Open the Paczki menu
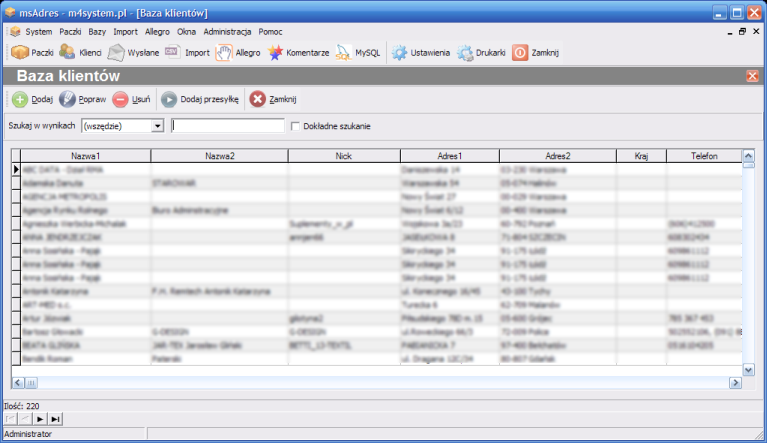 [70, 32]
